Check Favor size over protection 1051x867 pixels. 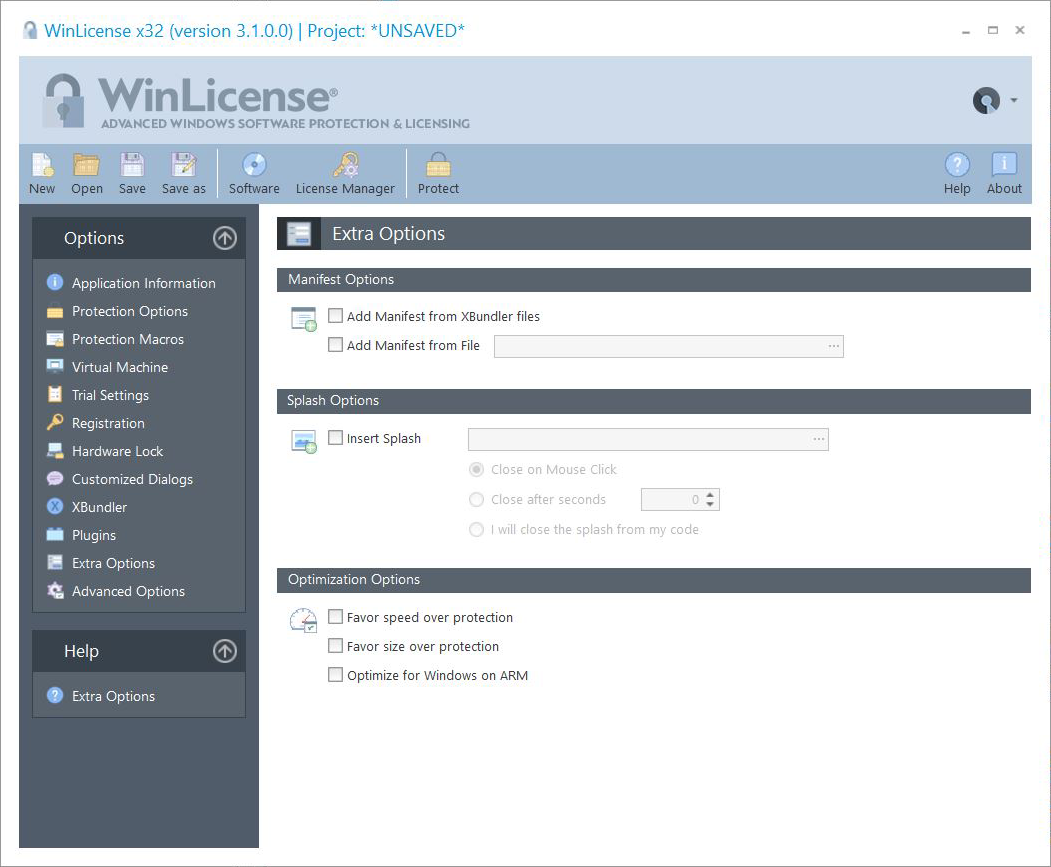pyautogui.click(x=335, y=645)
